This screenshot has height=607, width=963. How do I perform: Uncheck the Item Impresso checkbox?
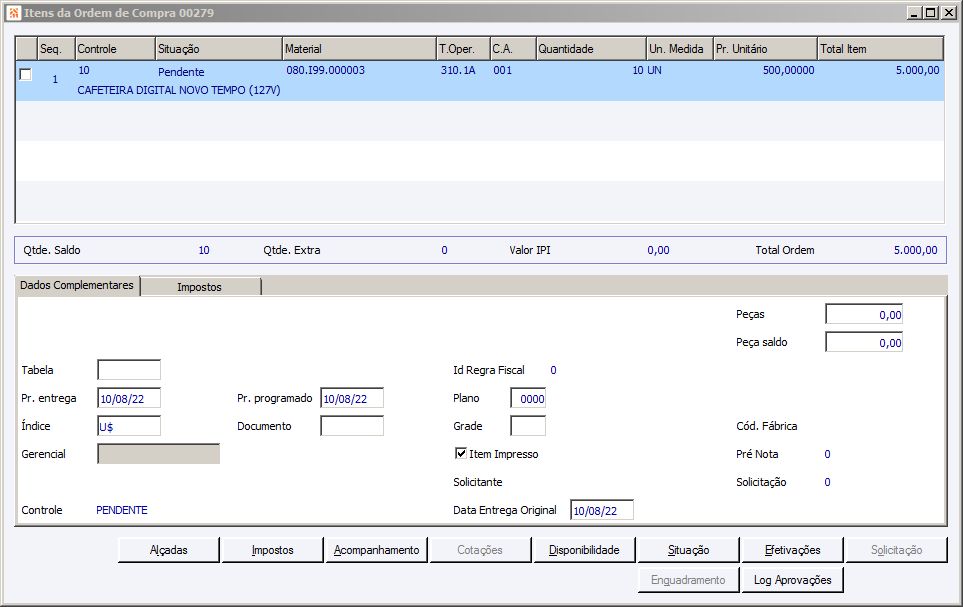[461, 454]
